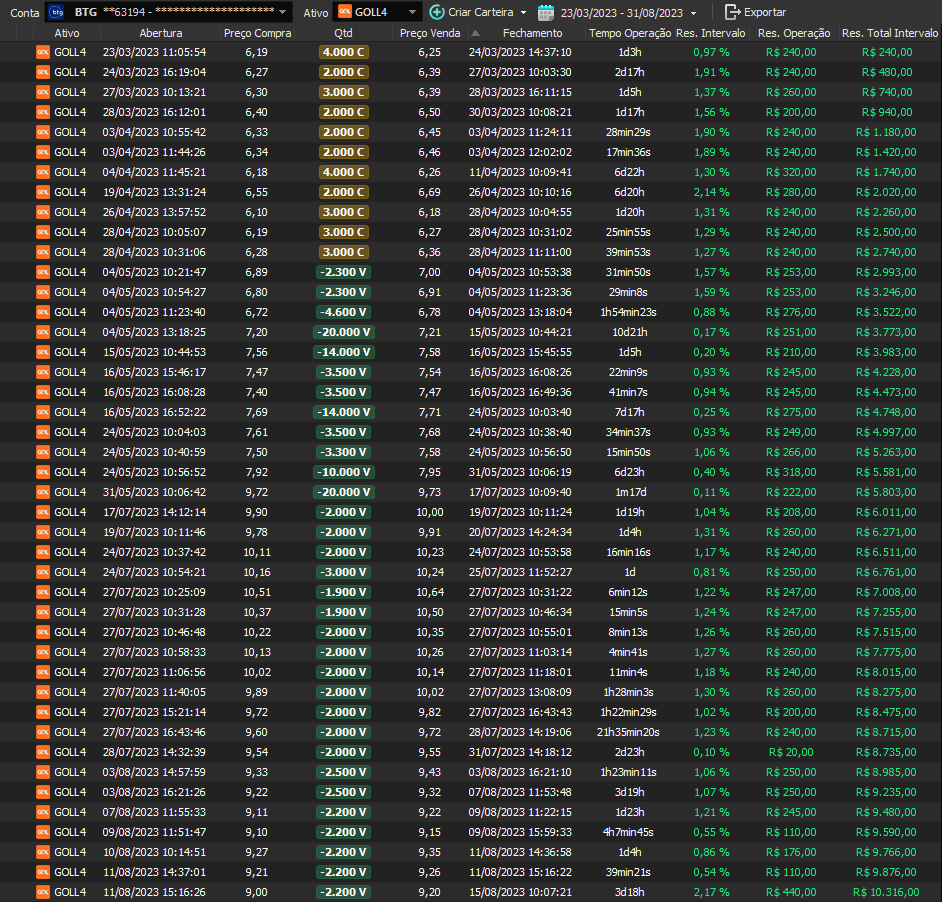Click the Exportar export icon
The width and height of the screenshot is (942, 902).
coord(732,12)
